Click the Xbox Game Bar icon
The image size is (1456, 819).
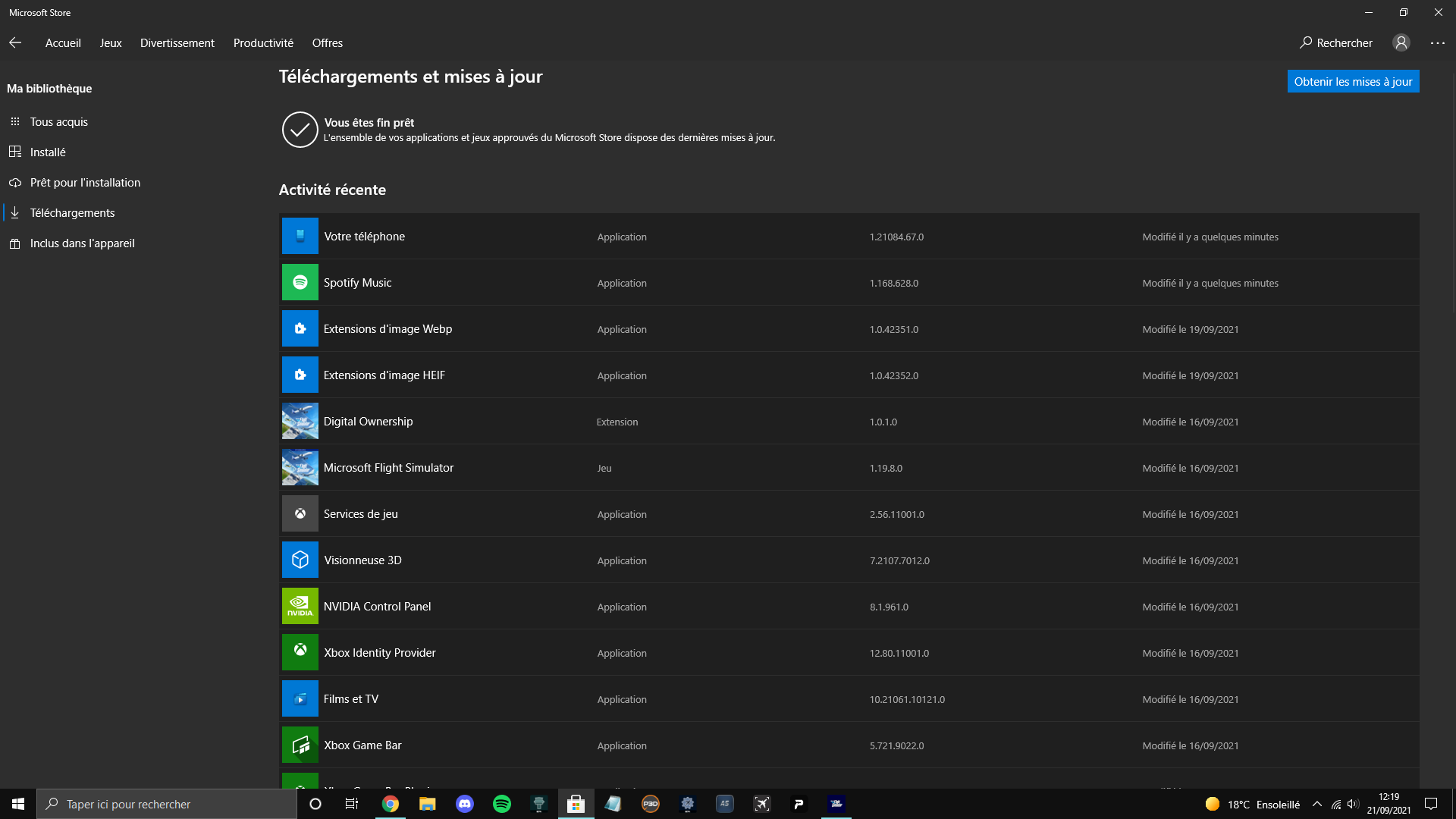[300, 745]
